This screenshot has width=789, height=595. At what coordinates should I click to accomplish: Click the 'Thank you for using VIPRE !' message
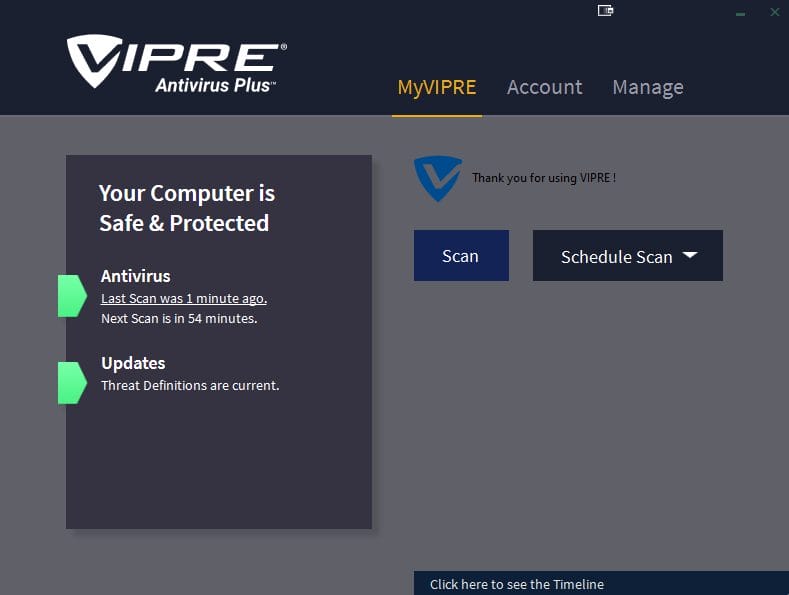tap(544, 178)
